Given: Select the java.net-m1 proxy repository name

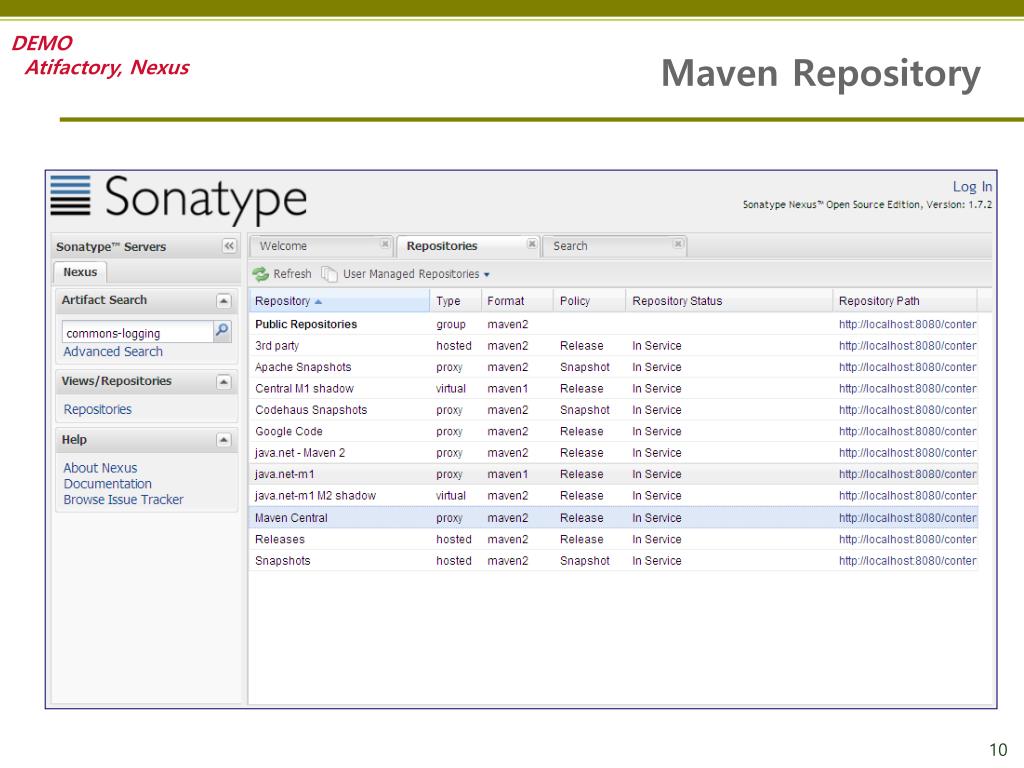Looking at the screenshot, I should [285, 474].
